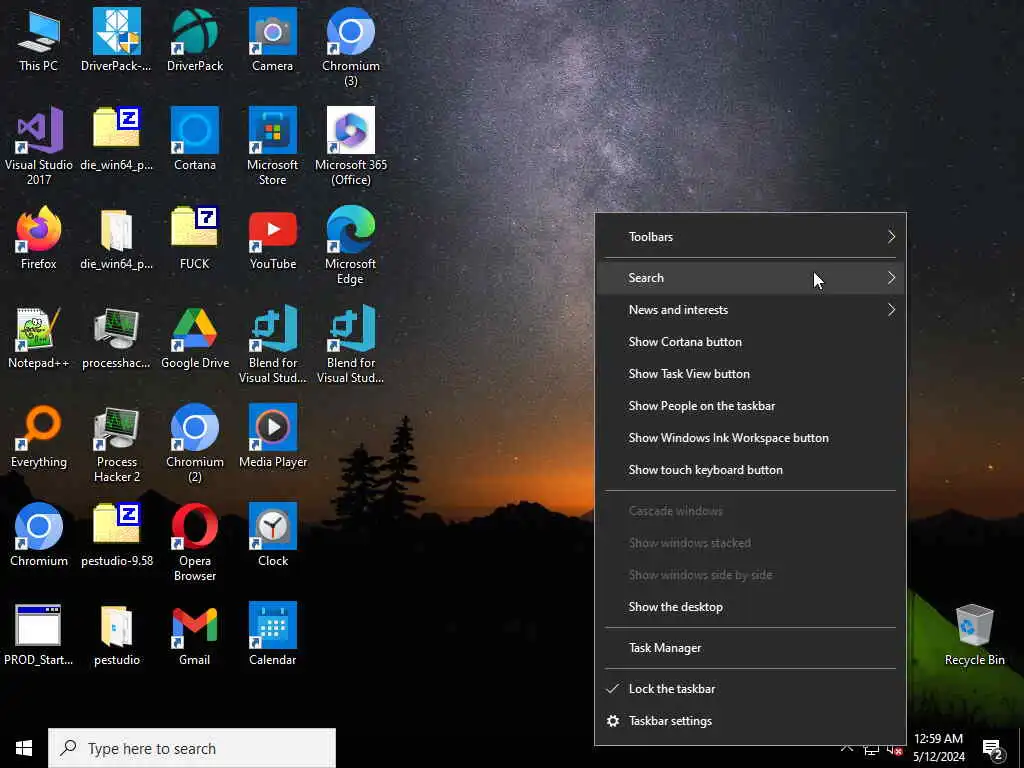This screenshot has height=768, width=1024.
Task: Expand the Toolbars submenu arrow
Action: 891,237
